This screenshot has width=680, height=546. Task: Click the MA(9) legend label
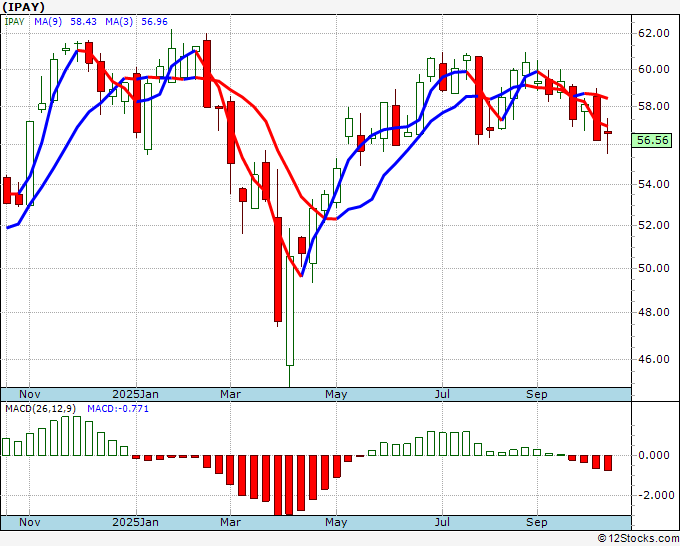(x=48, y=22)
